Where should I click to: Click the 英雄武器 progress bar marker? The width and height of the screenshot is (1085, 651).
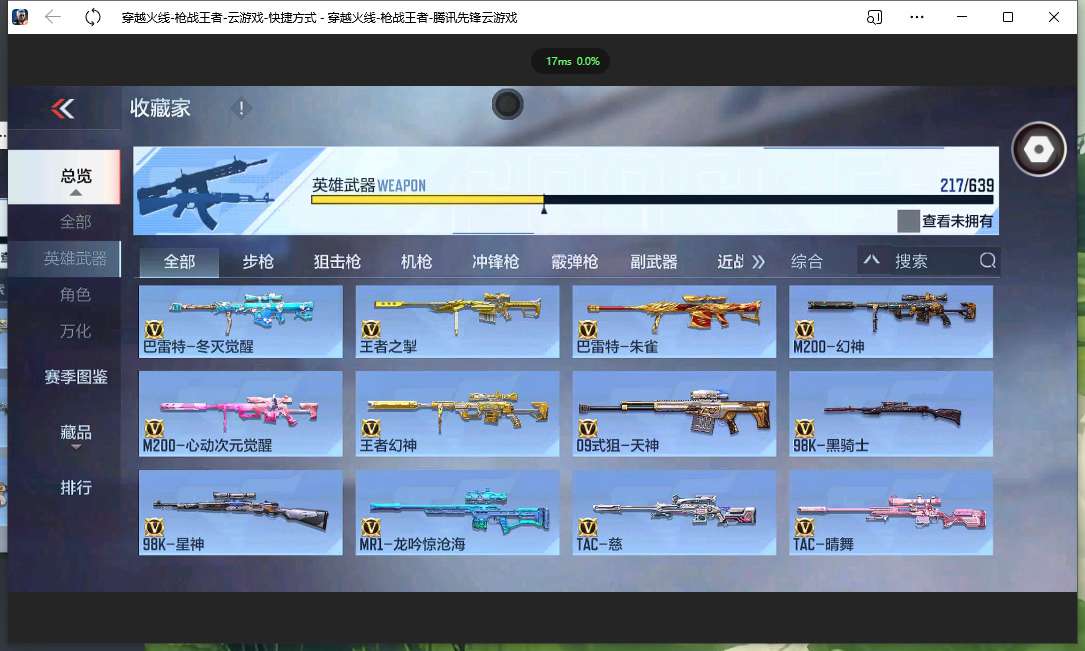[x=544, y=205]
